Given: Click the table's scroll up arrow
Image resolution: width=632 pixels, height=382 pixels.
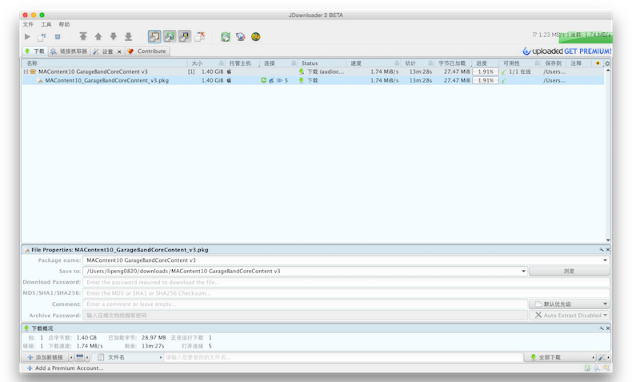Looking at the screenshot, I should click(x=608, y=70).
